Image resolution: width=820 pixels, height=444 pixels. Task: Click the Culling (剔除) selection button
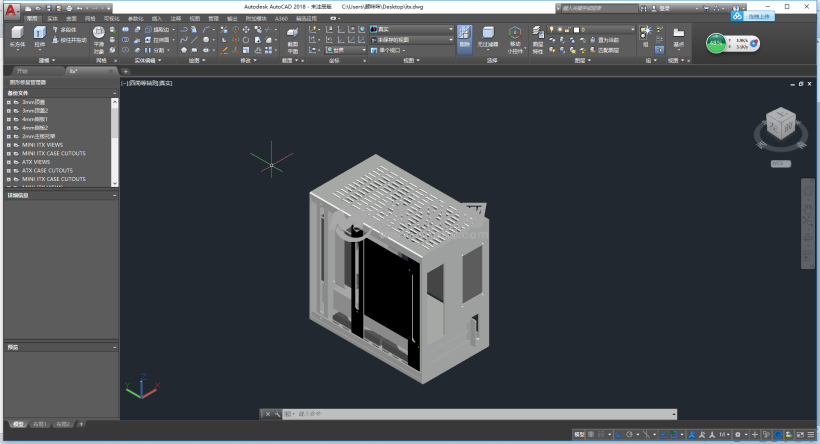(464, 39)
